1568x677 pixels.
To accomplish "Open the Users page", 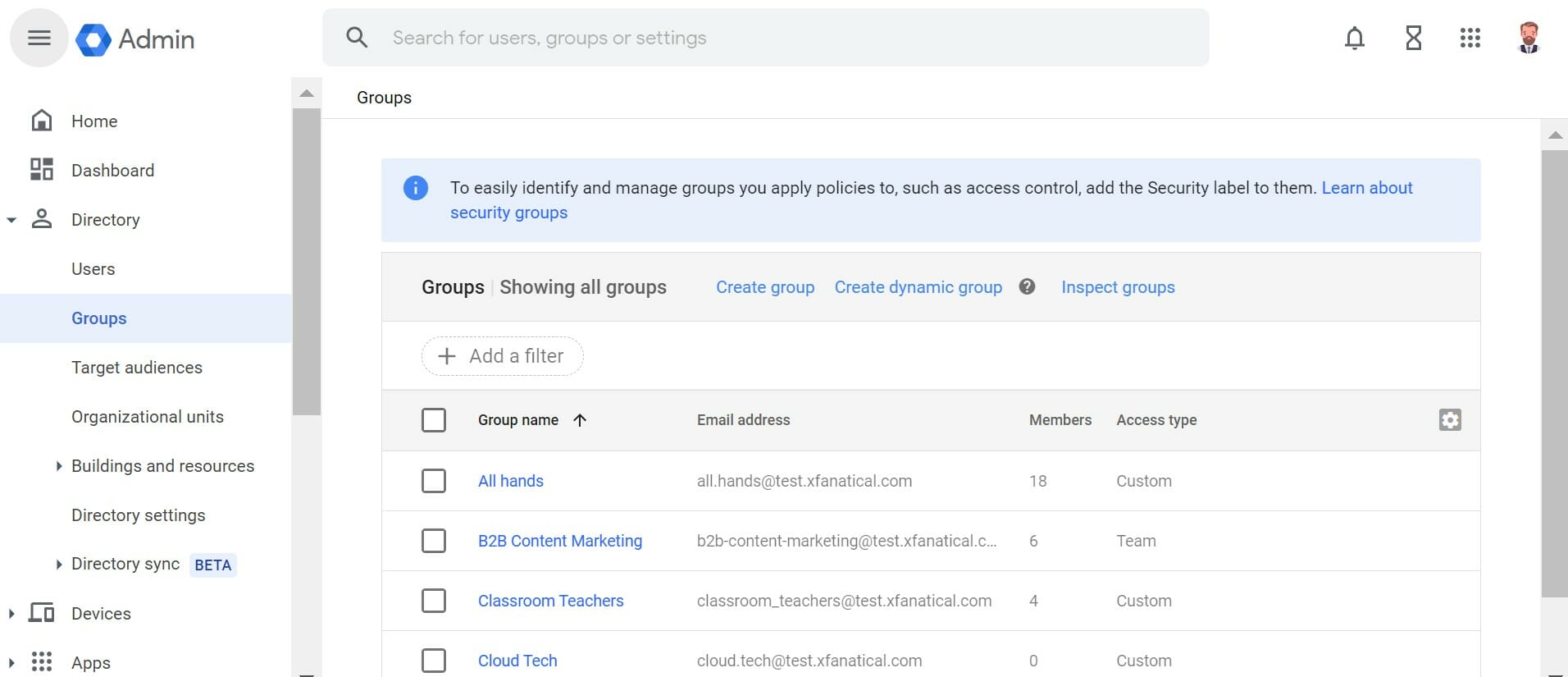I will tap(93, 269).
